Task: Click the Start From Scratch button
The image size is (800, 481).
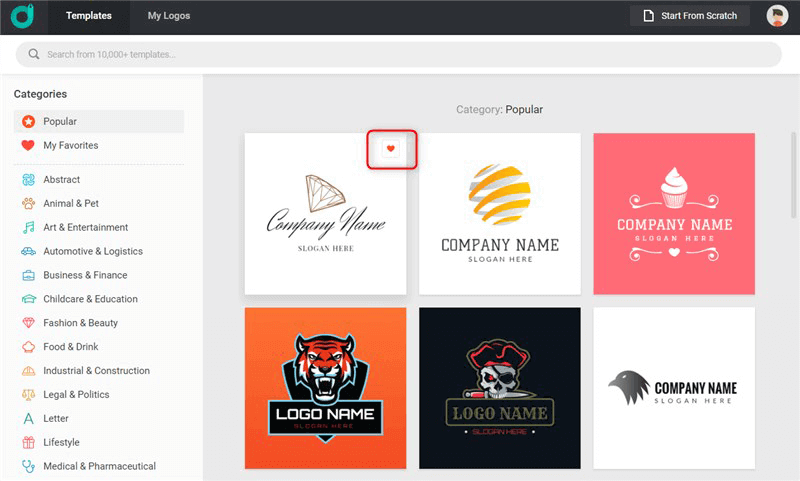Action: (690, 16)
